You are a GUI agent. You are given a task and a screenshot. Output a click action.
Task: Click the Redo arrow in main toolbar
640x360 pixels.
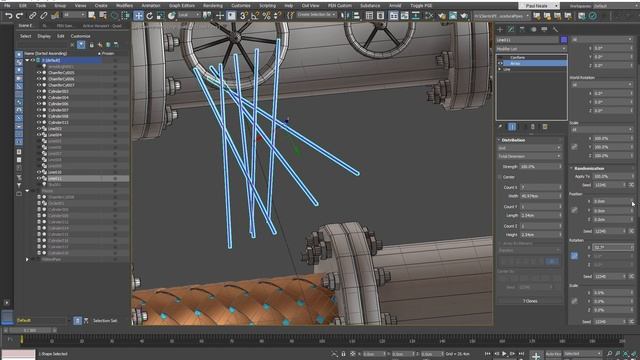(19, 16)
